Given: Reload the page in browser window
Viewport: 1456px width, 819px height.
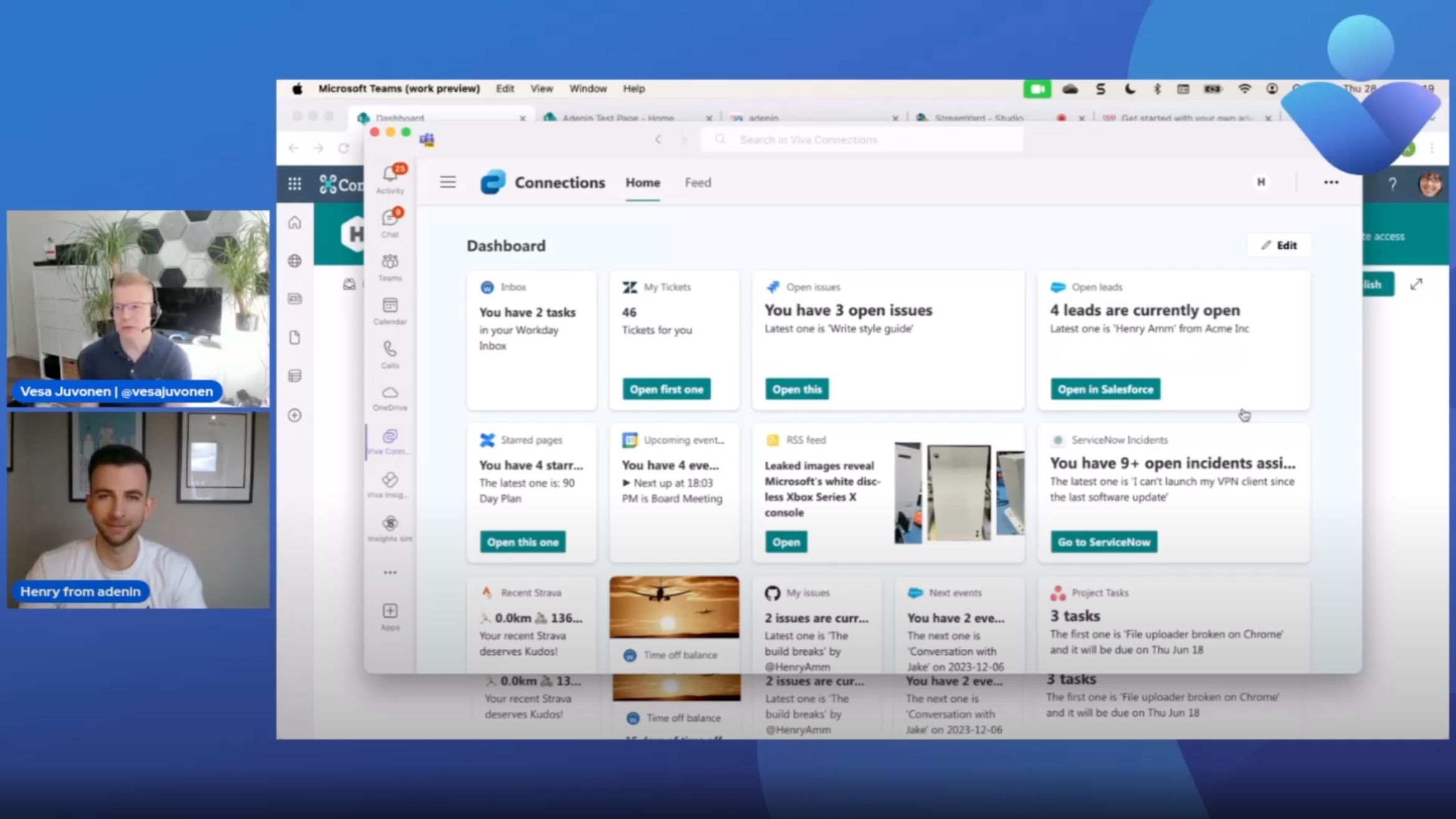Looking at the screenshot, I should pos(343,148).
